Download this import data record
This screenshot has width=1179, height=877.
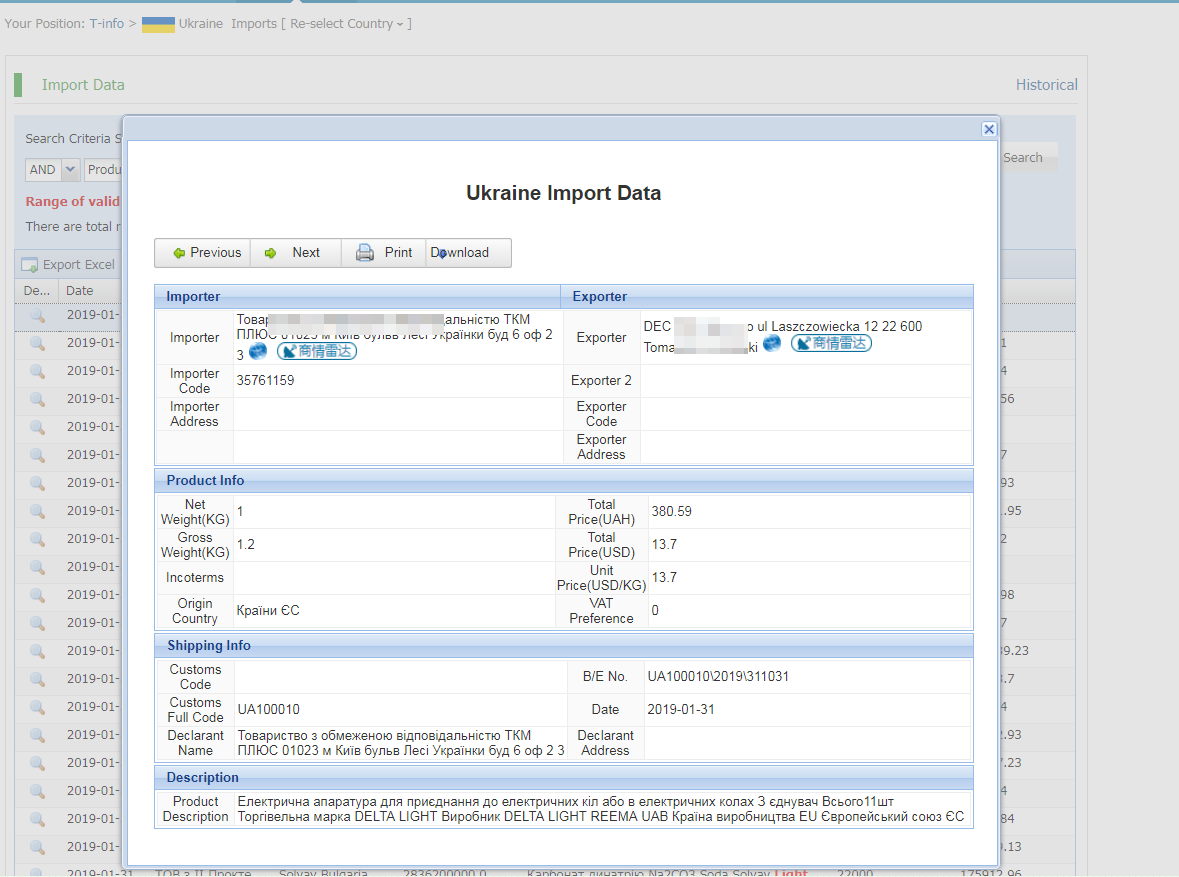[468, 253]
